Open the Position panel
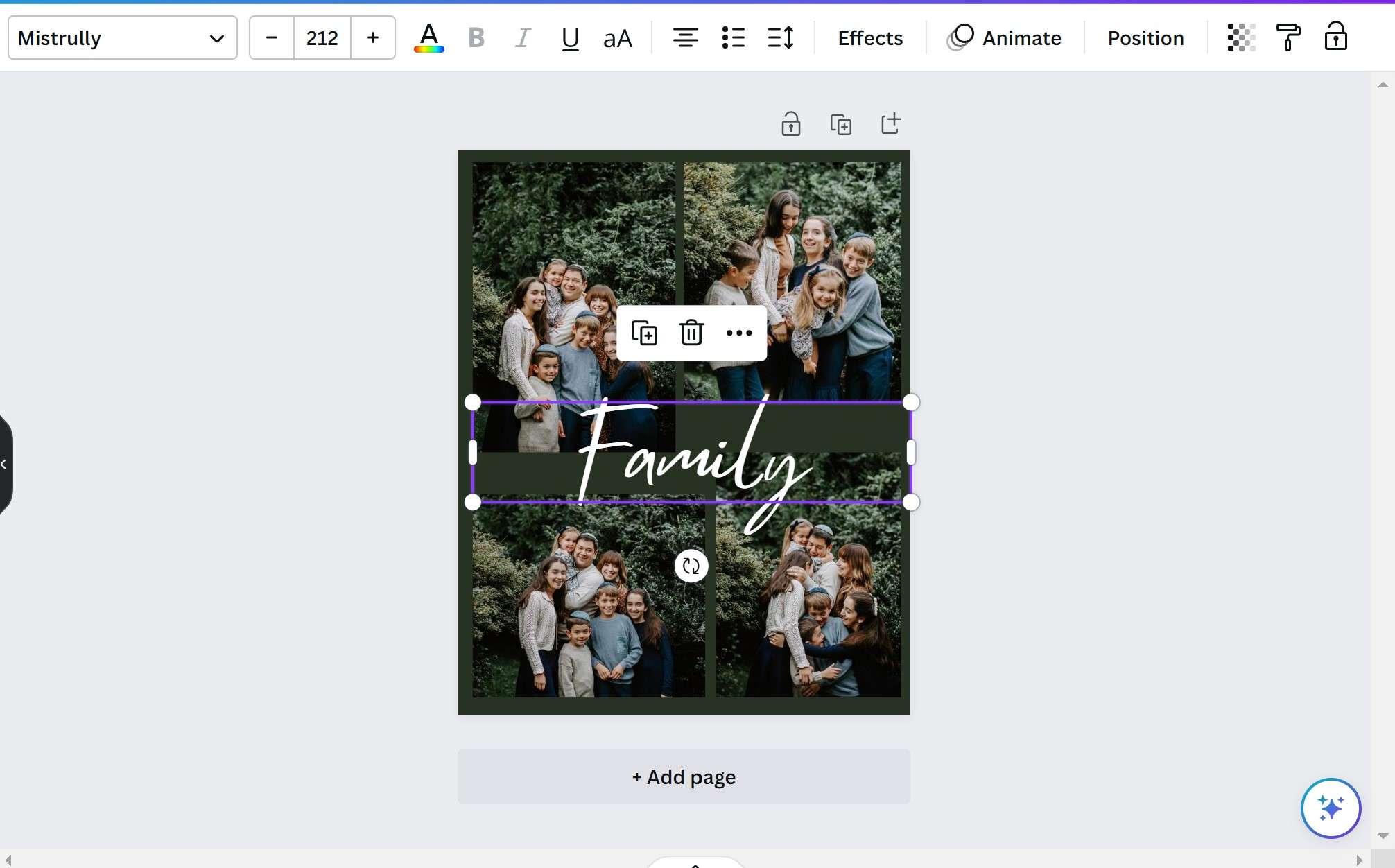 1145,38
